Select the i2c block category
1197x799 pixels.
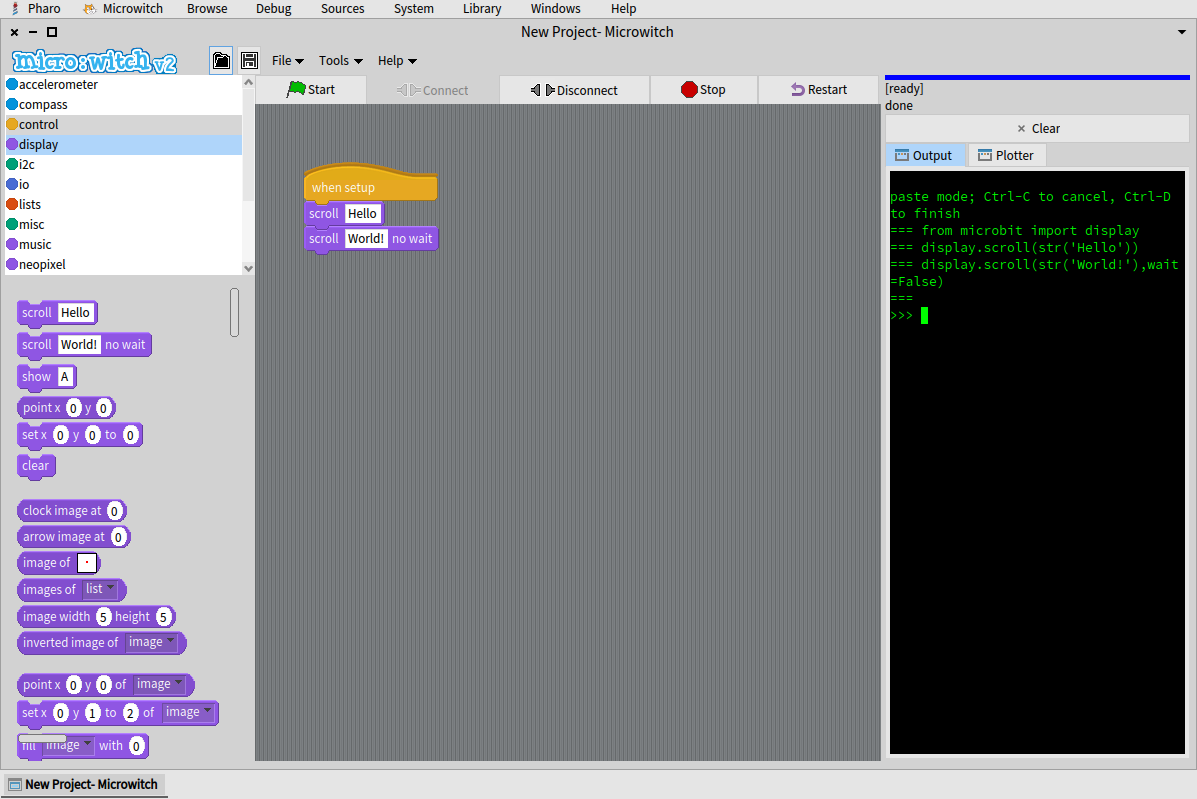pos(124,164)
